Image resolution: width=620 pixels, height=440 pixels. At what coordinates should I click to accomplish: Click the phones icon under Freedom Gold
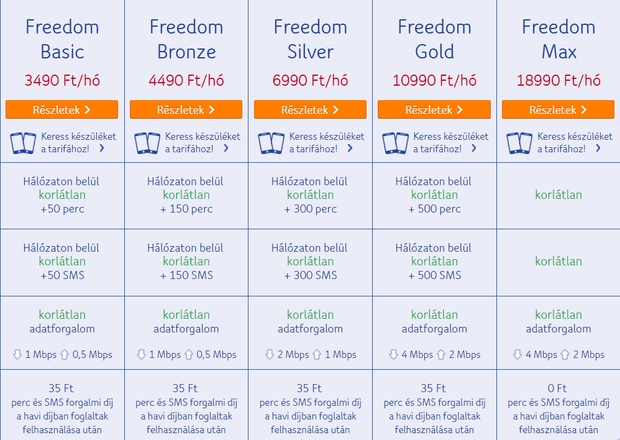(x=395, y=143)
